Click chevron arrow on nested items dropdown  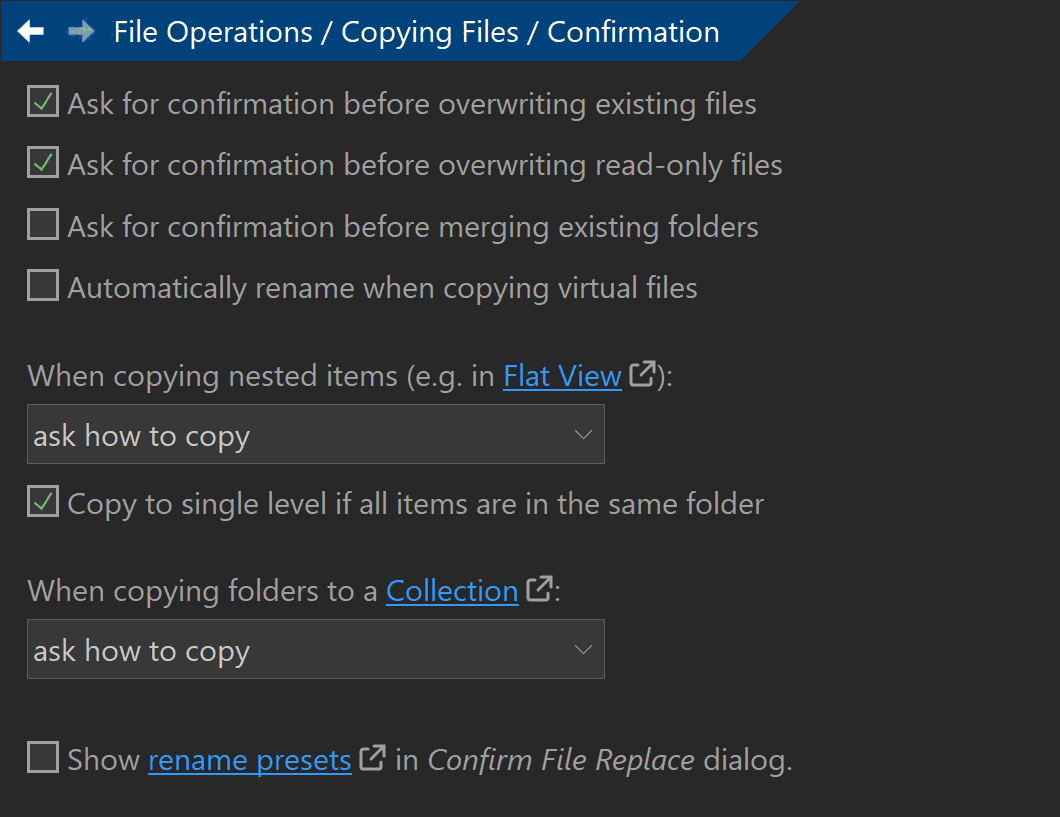click(583, 435)
